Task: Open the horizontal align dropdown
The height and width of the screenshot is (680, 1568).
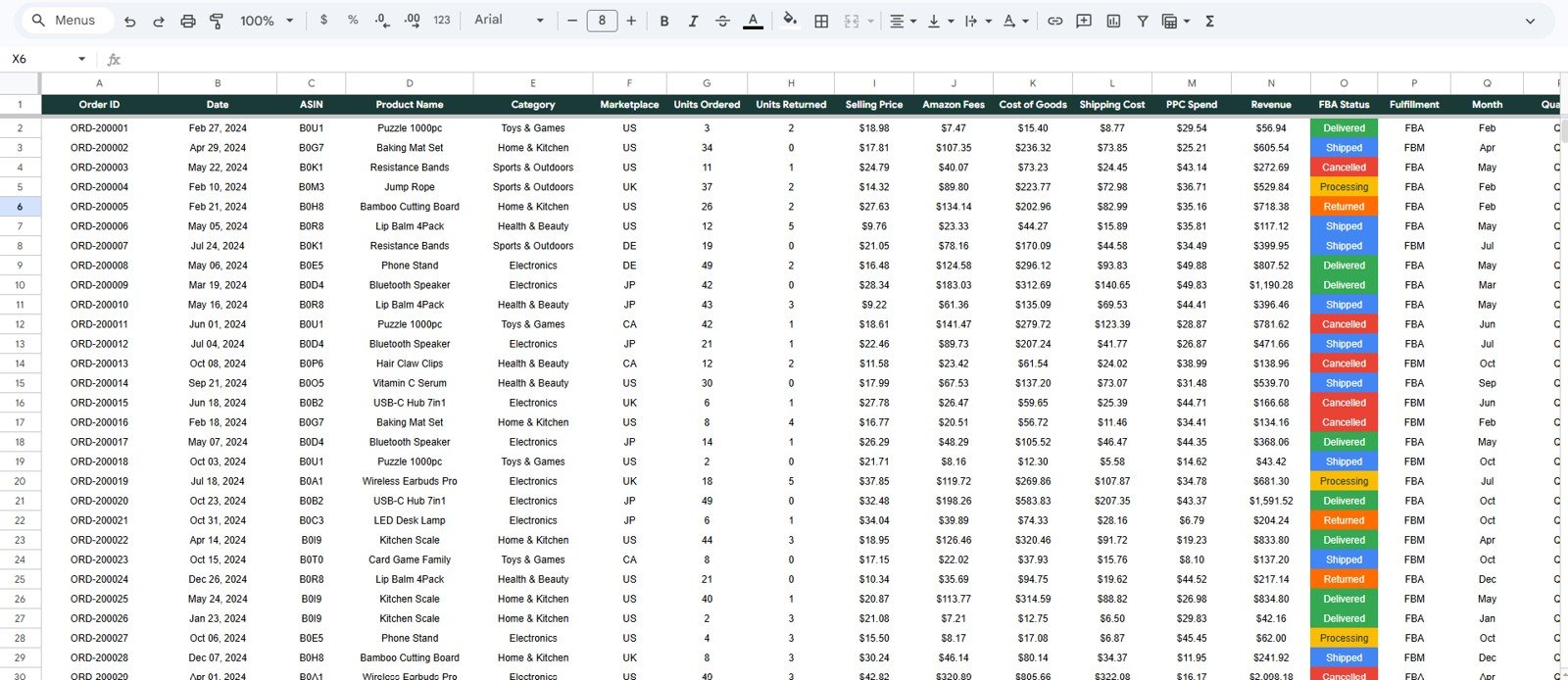Action: (903, 21)
